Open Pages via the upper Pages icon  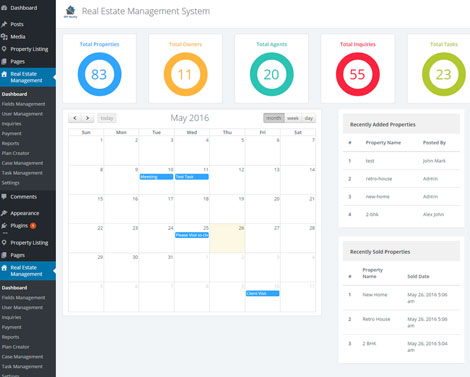click(x=4, y=61)
